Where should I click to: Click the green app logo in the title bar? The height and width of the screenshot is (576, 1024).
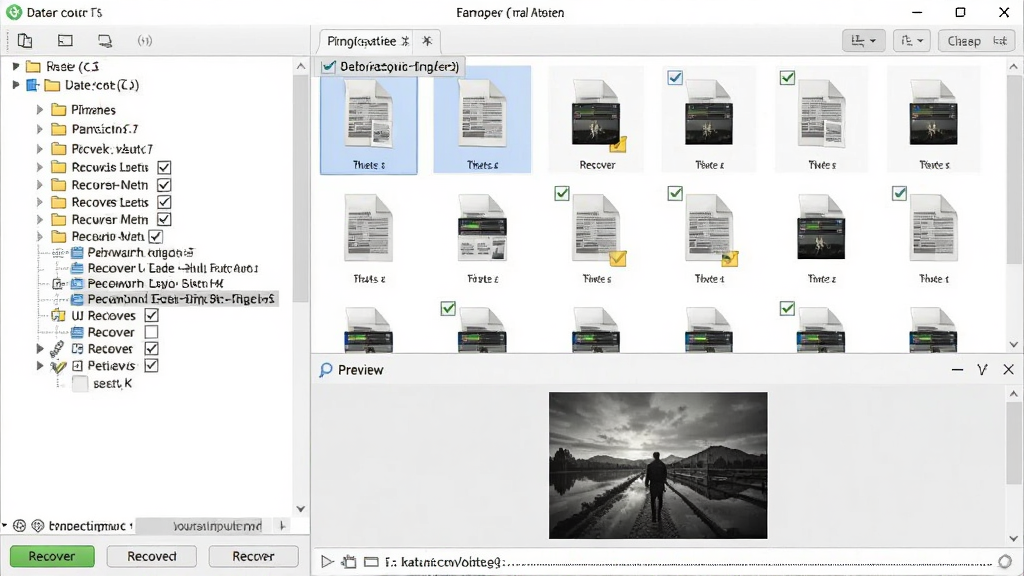point(13,12)
